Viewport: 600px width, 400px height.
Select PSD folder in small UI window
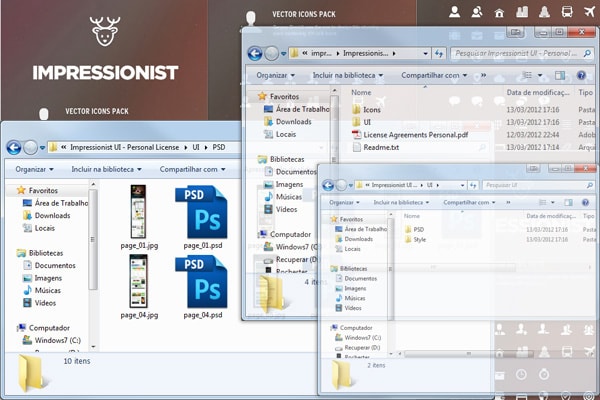(x=414, y=229)
